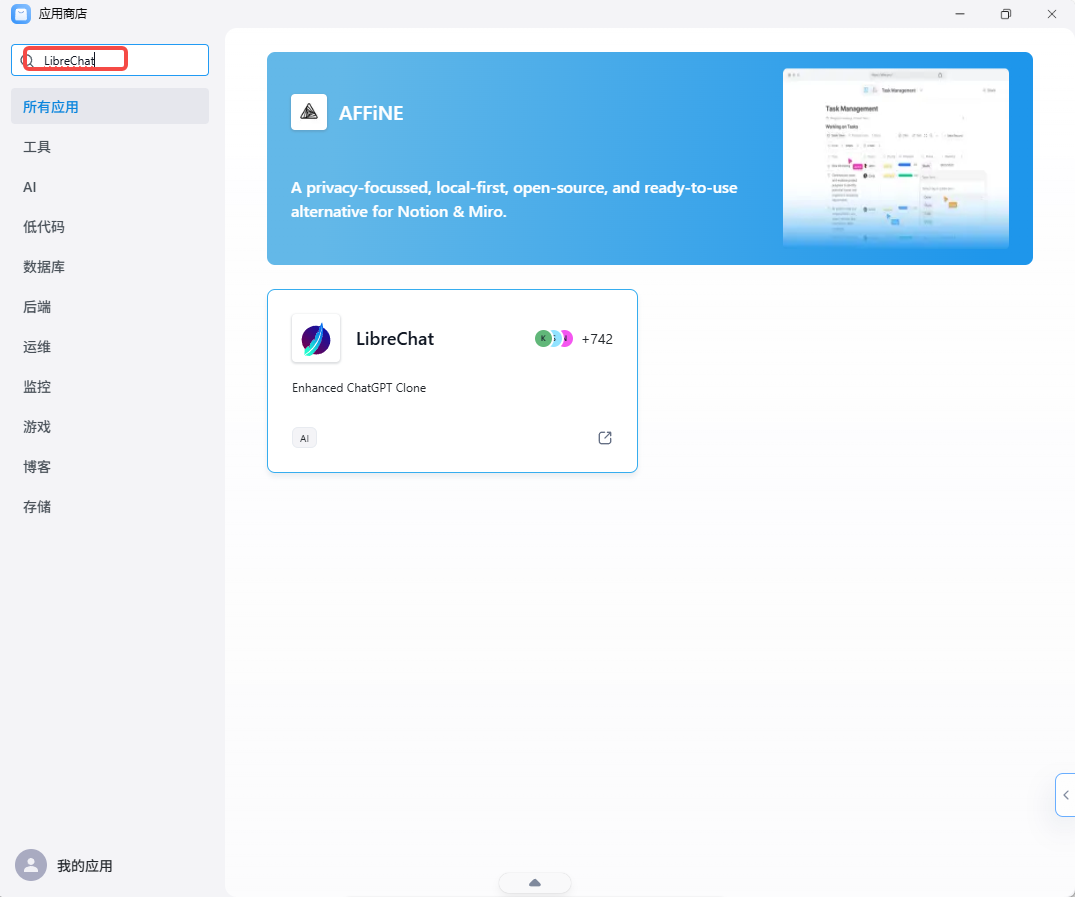Minimize the 应用商店 window
1075x897 pixels.
point(960,14)
